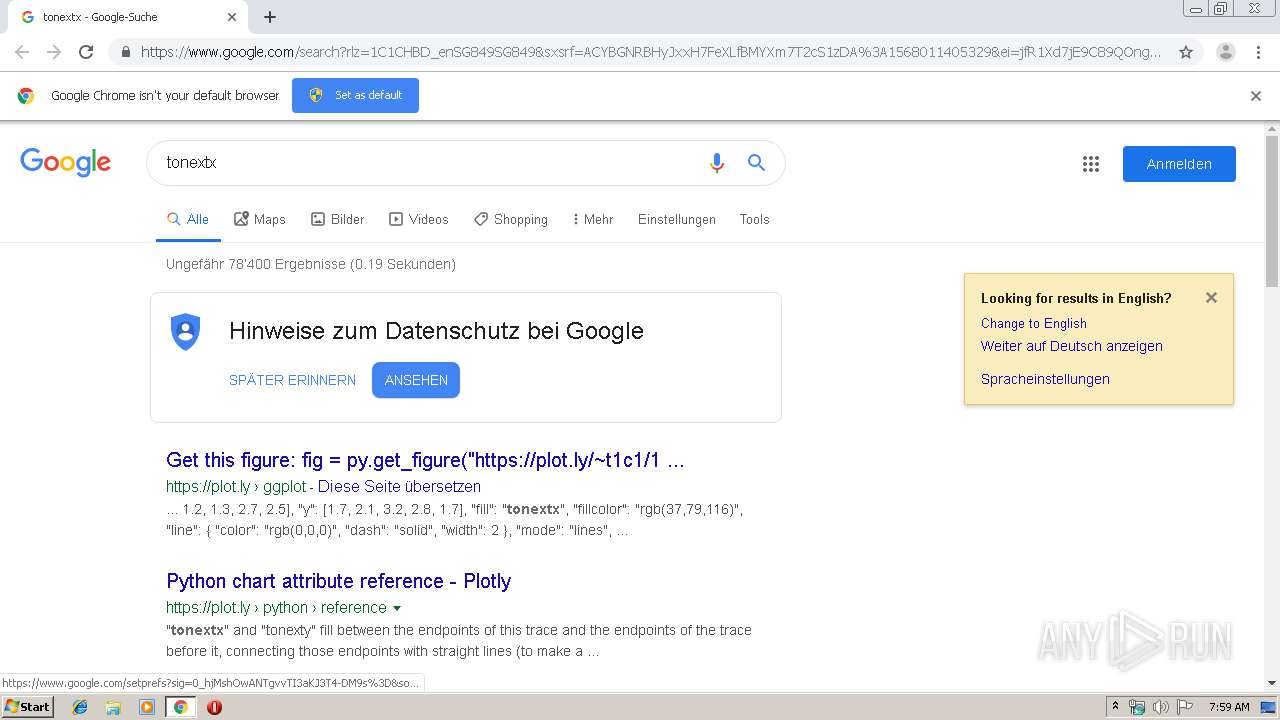Click the results count text
Image resolution: width=1280 pixels, height=720 pixels.
311,264
